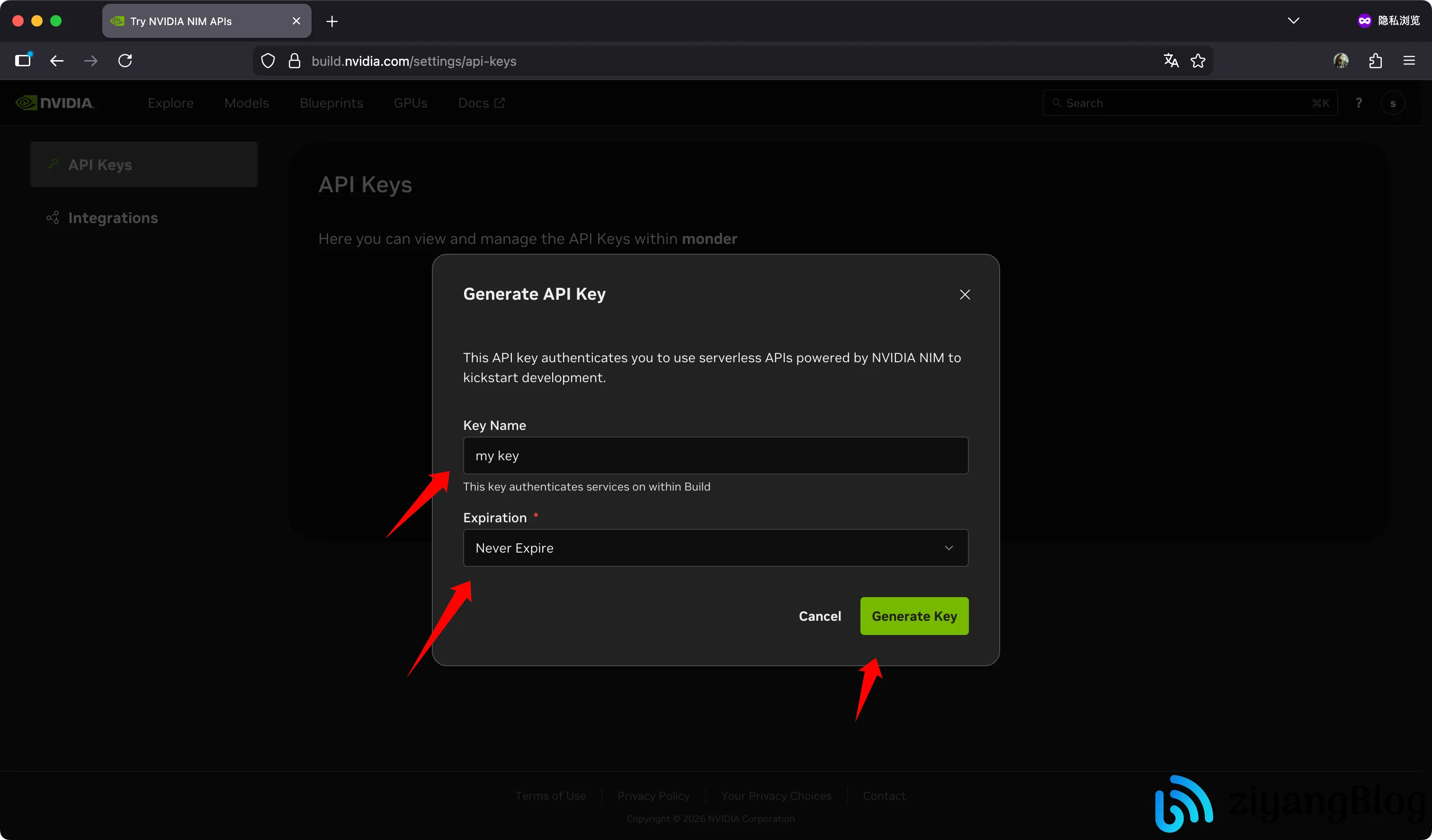Click the Generate Key button

click(914, 616)
